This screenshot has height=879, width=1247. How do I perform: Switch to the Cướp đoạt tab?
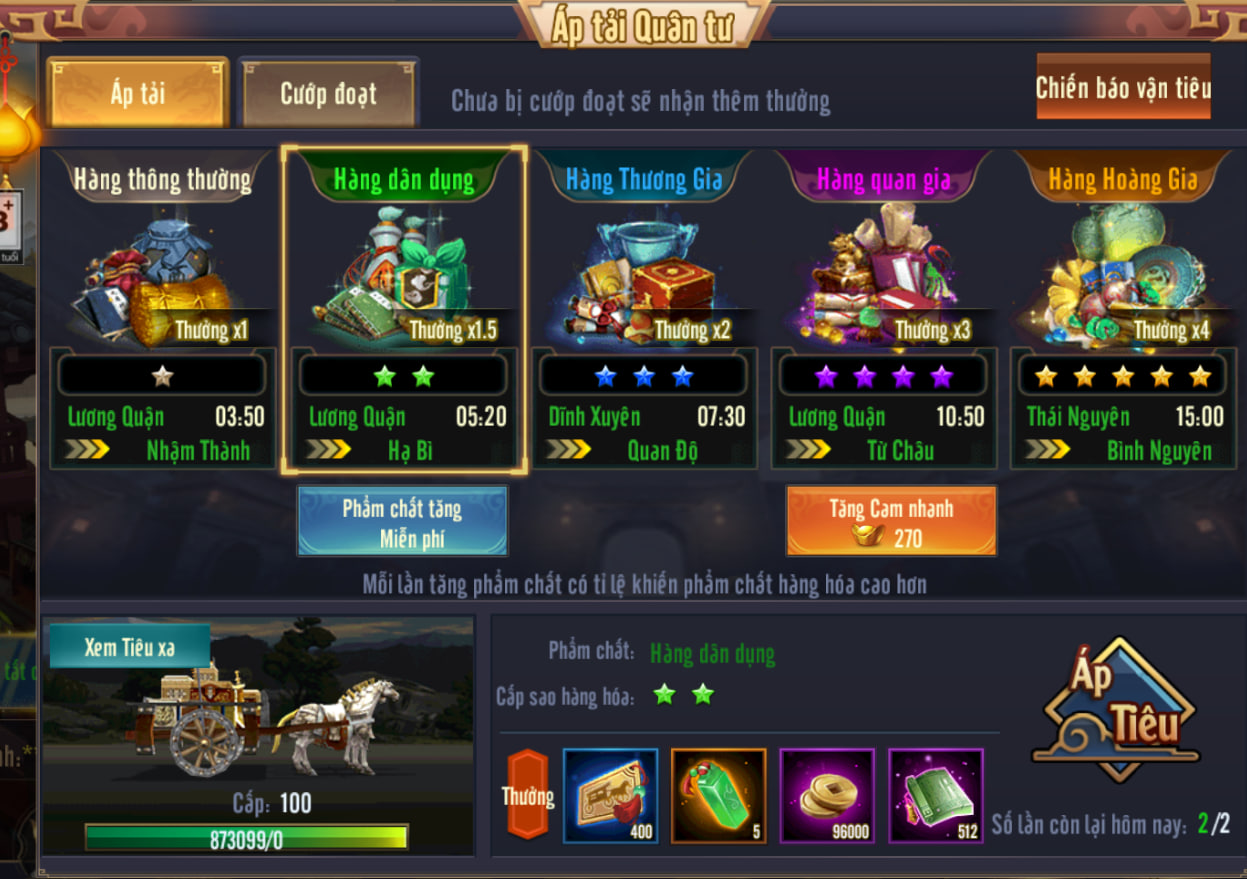tap(329, 93)
